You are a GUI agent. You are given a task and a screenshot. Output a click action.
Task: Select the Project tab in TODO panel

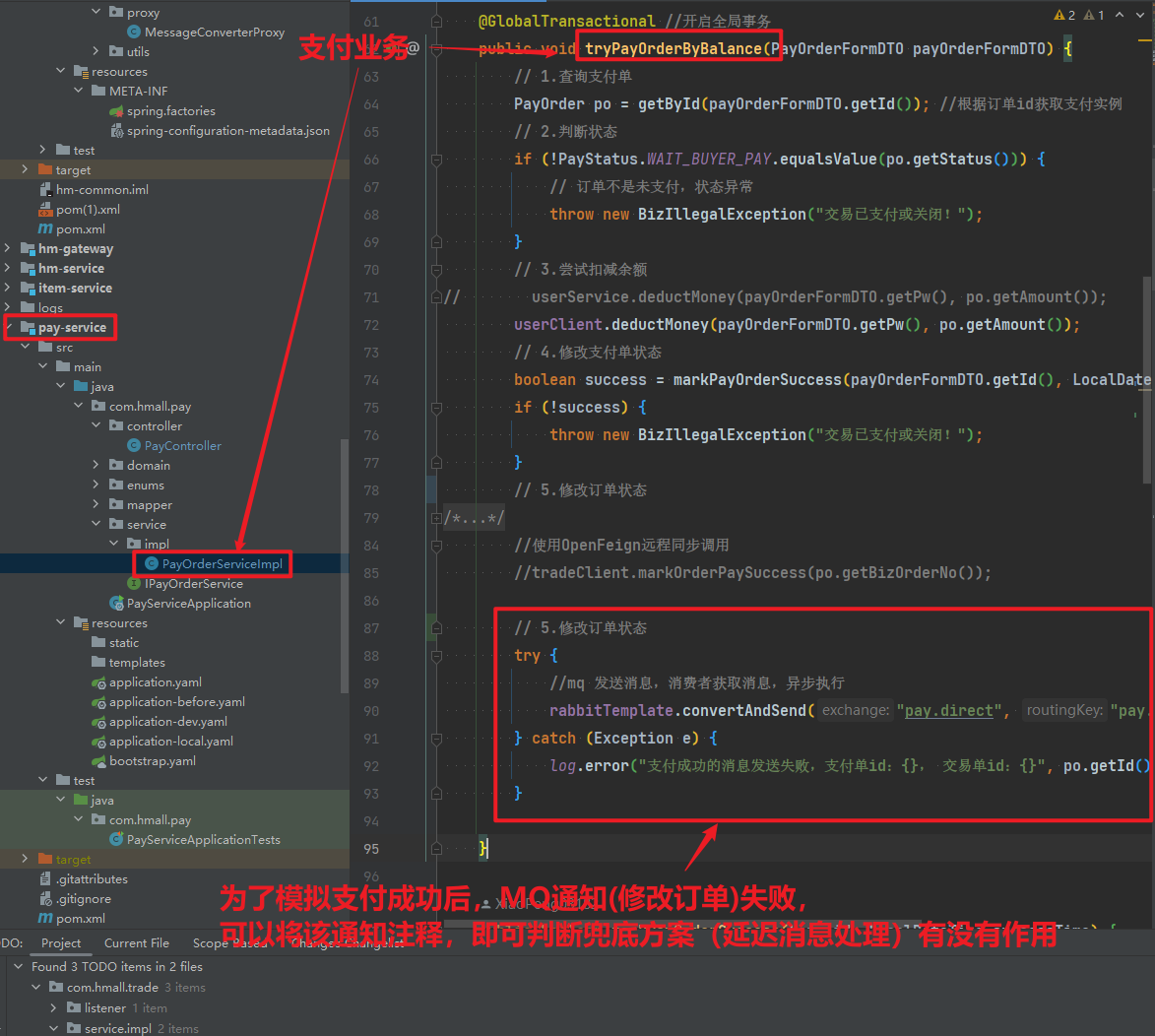click(61, 943)
